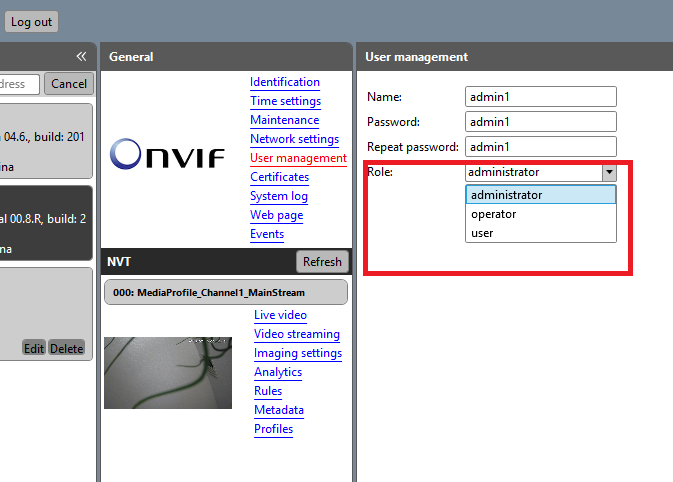This screenshot has width=673, height=482.
Task: Choose operator role option
Action: [x=541, y=214]
